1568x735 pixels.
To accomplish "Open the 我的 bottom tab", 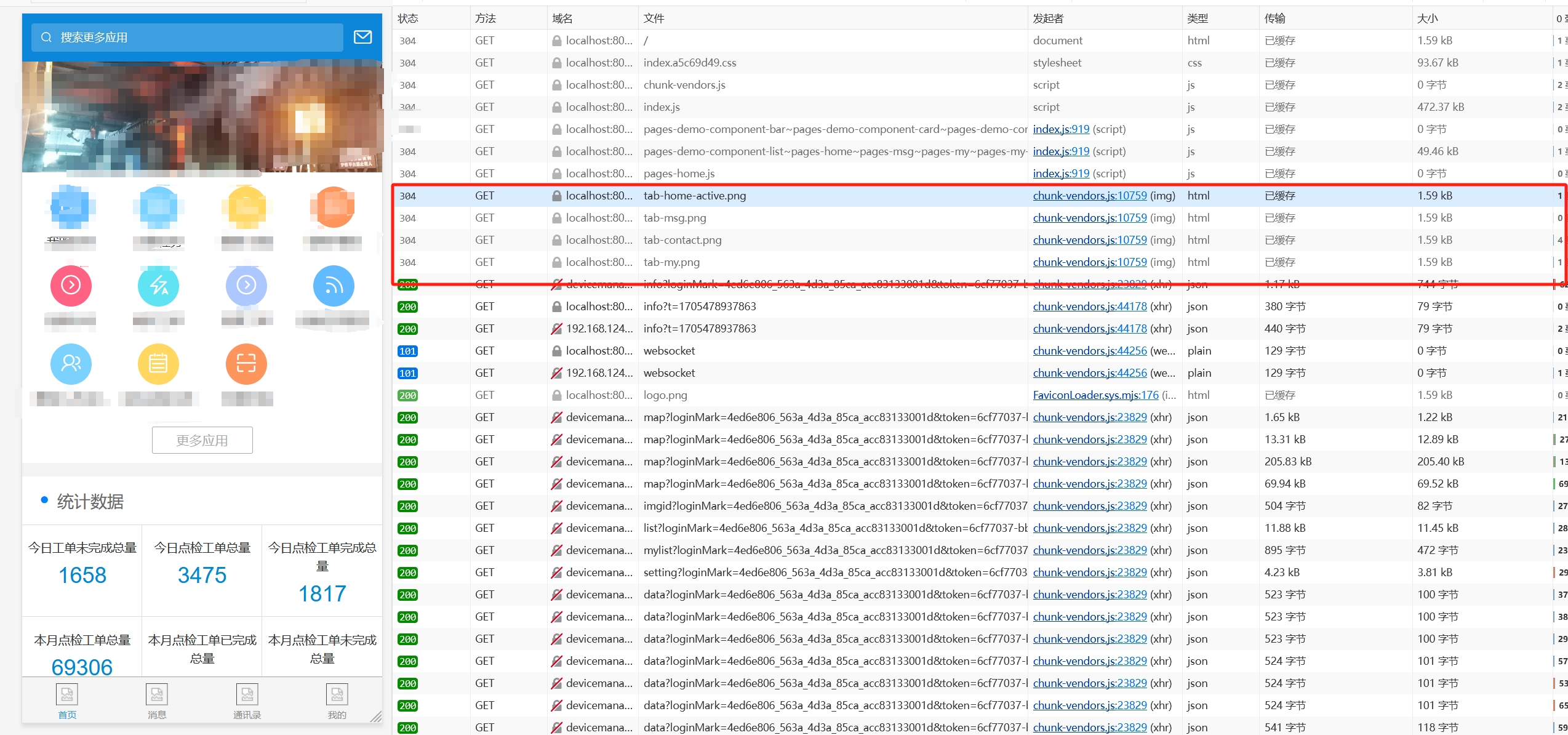I will pos(337,701).
